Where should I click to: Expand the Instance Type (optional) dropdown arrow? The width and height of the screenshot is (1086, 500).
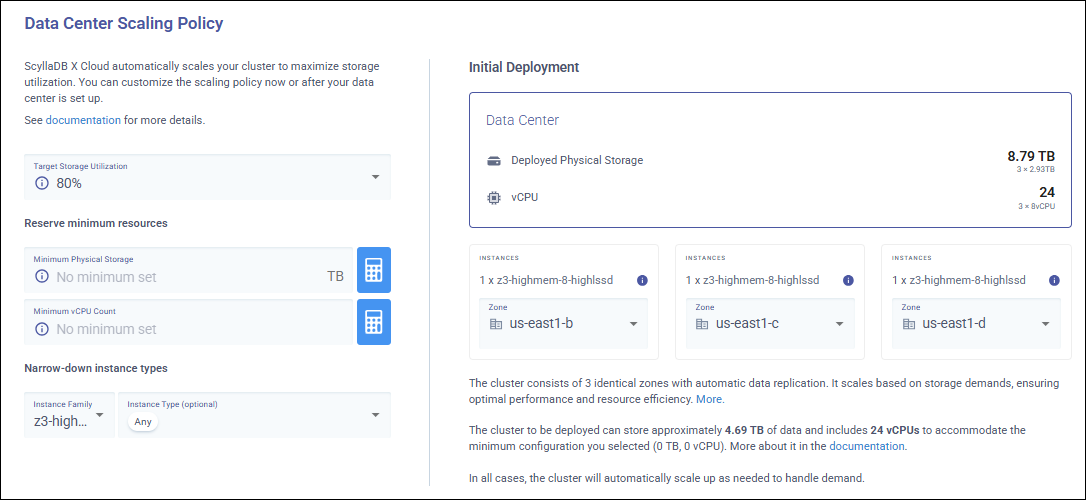(x=375, y=415)
